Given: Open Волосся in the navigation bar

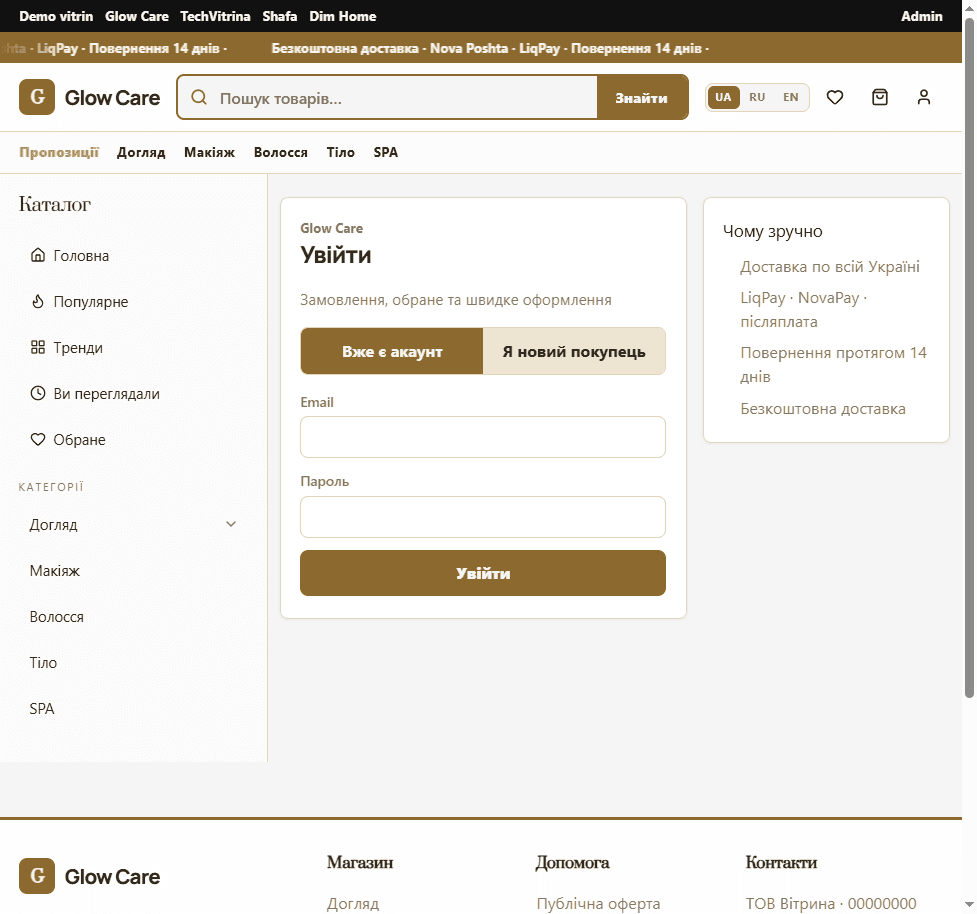Looking at the screenshot, I should click(x=281, y=153).
